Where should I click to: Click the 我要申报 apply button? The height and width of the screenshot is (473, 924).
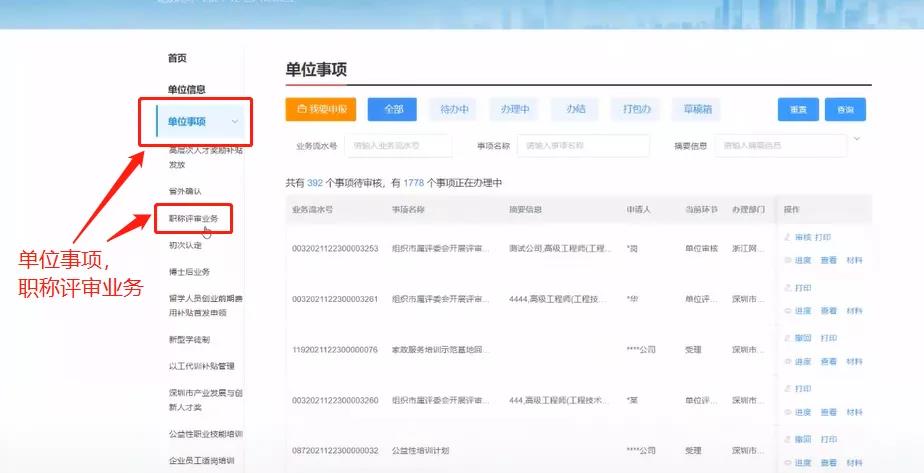321,109
